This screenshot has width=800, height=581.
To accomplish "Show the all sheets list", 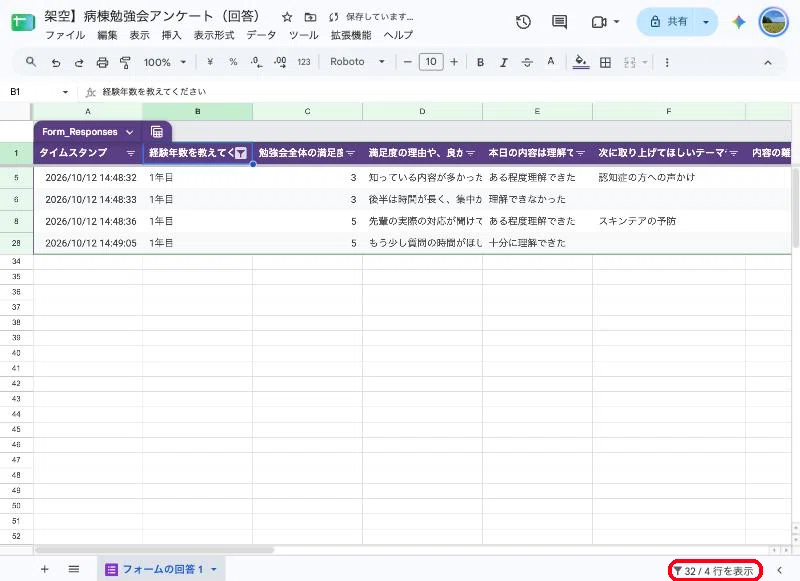I will click(x=74, y=569).
